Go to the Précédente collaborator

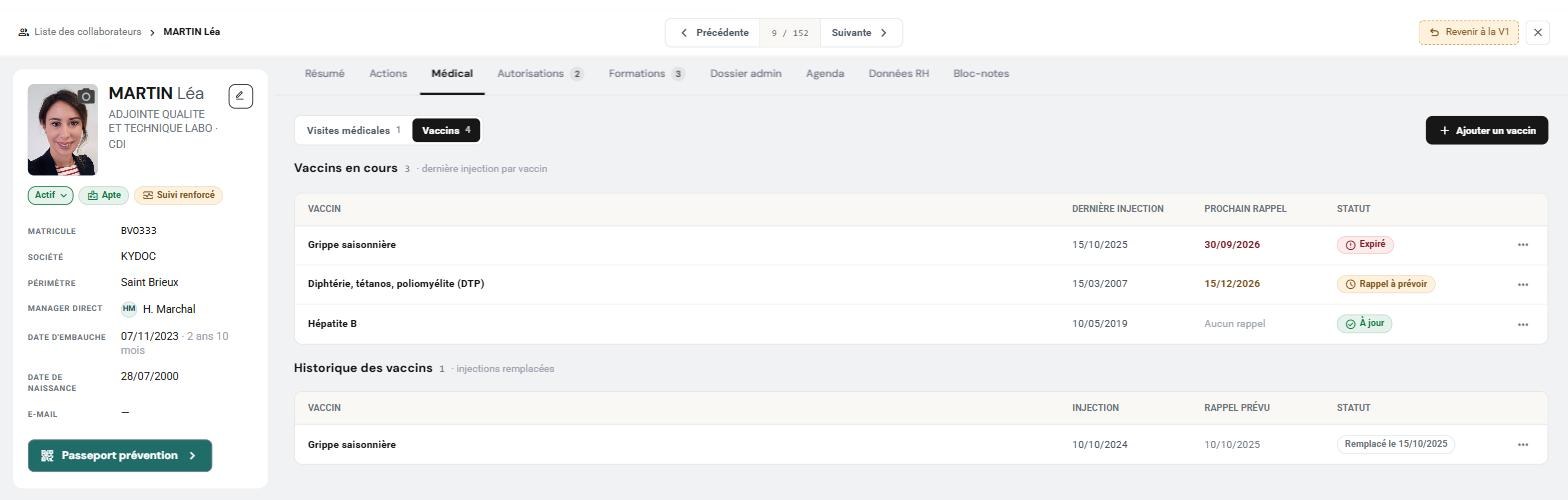[713, 33]
